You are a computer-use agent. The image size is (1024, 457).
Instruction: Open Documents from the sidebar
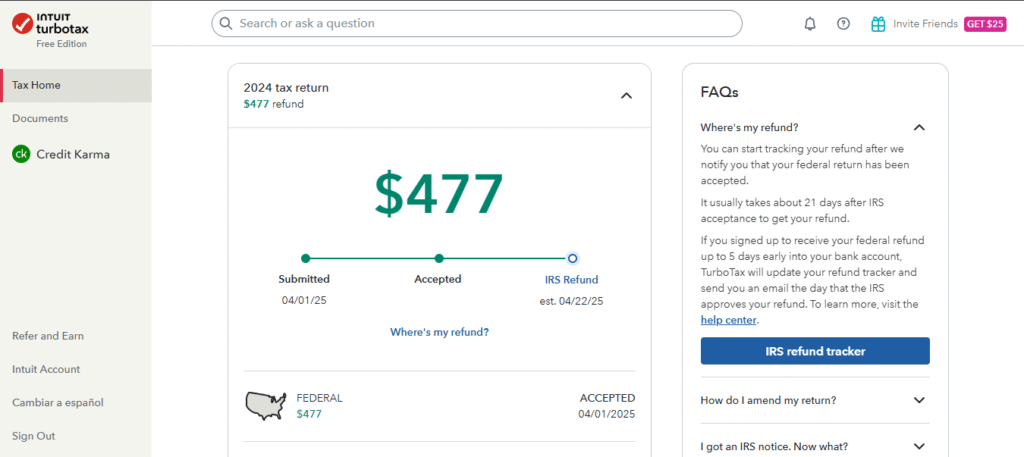[x=40, y=118]
